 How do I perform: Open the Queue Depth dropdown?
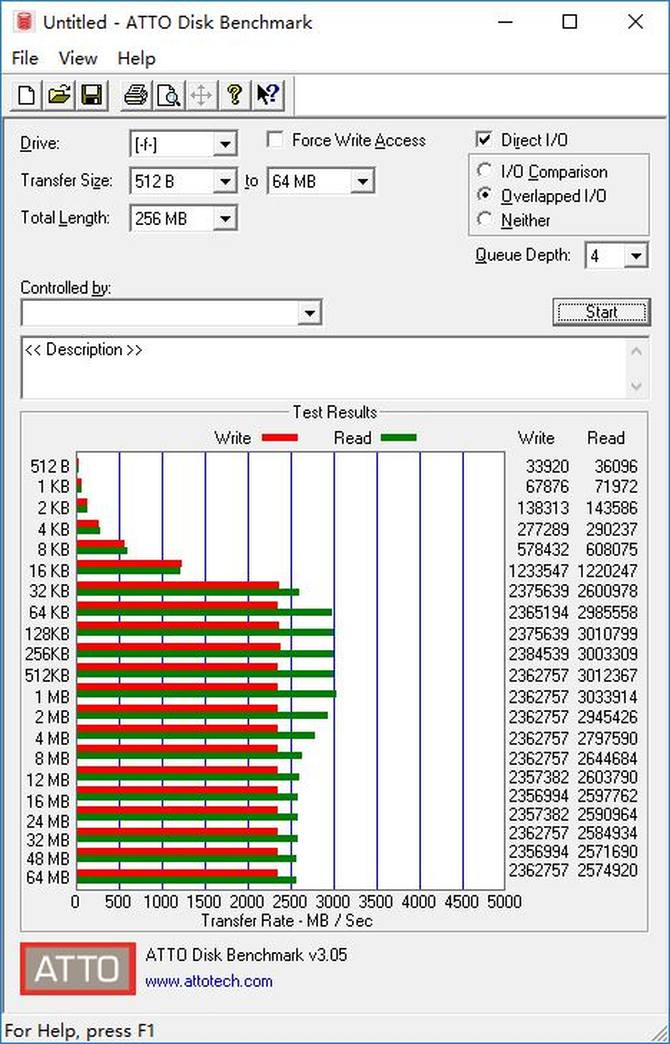click(636, 256)
